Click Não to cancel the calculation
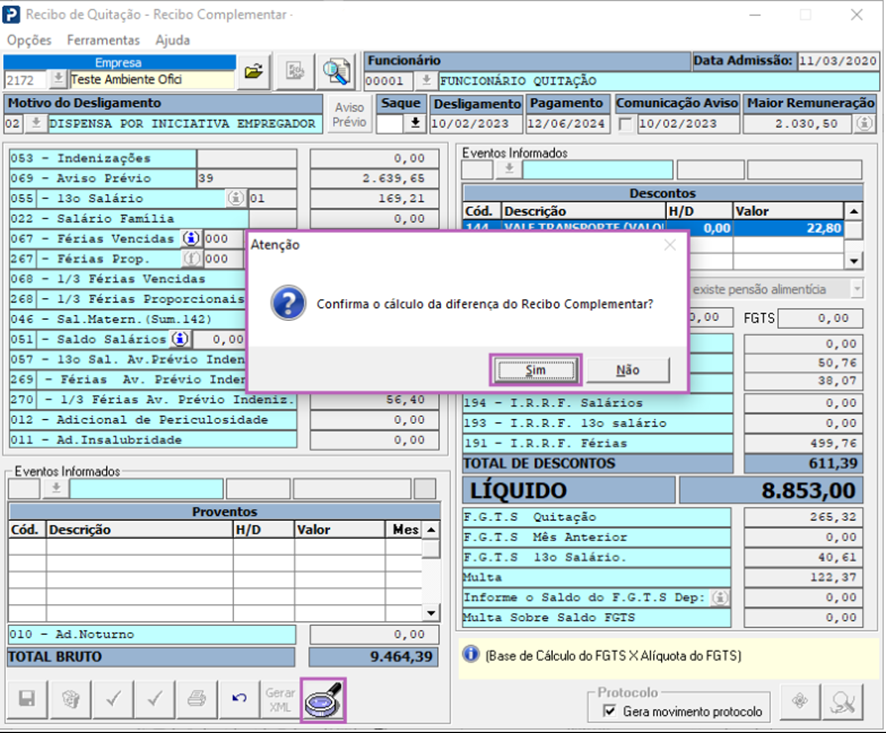This screenshot has width=886, height=733. click(x=627, y=370)
